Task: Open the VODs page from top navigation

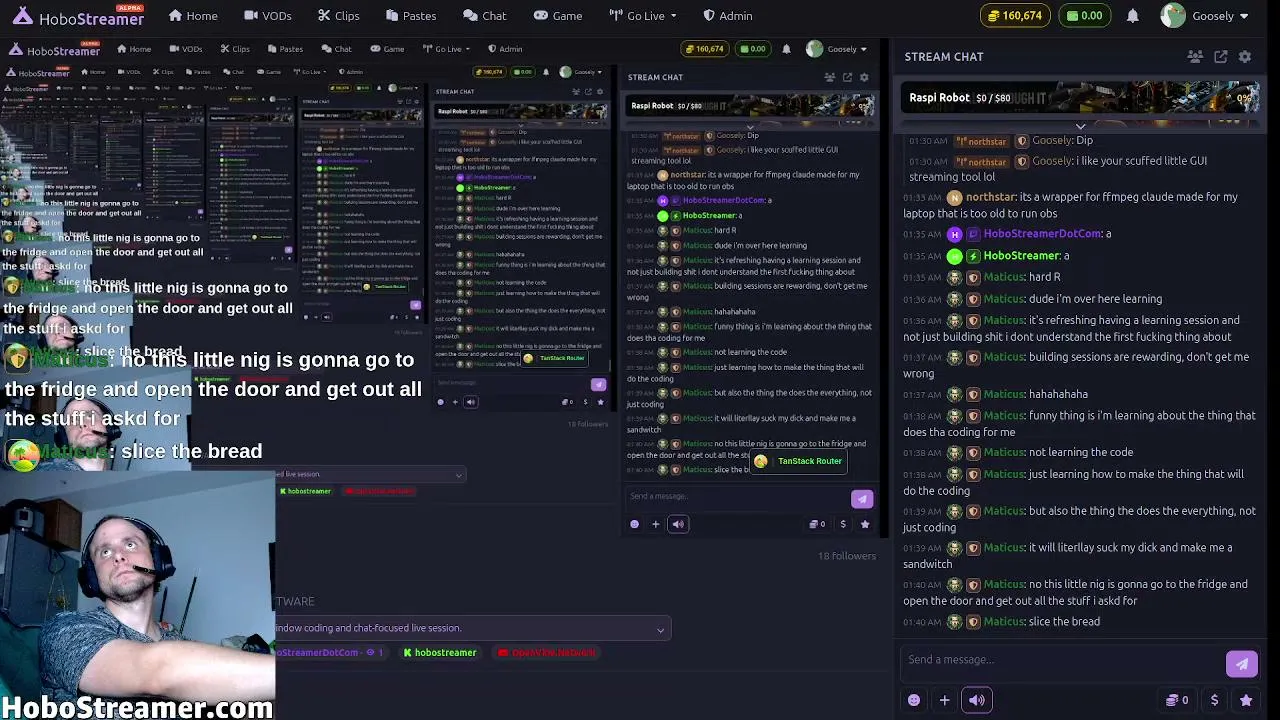Action: click(267, 16)
